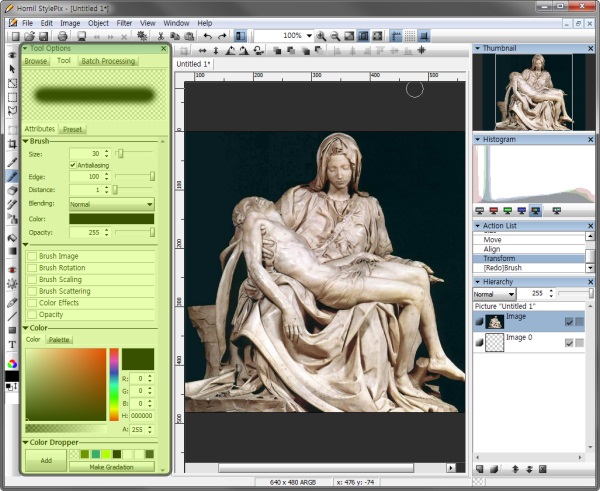
Task: Click the Zoom in magnifier icon
Action: pos(321,36)
